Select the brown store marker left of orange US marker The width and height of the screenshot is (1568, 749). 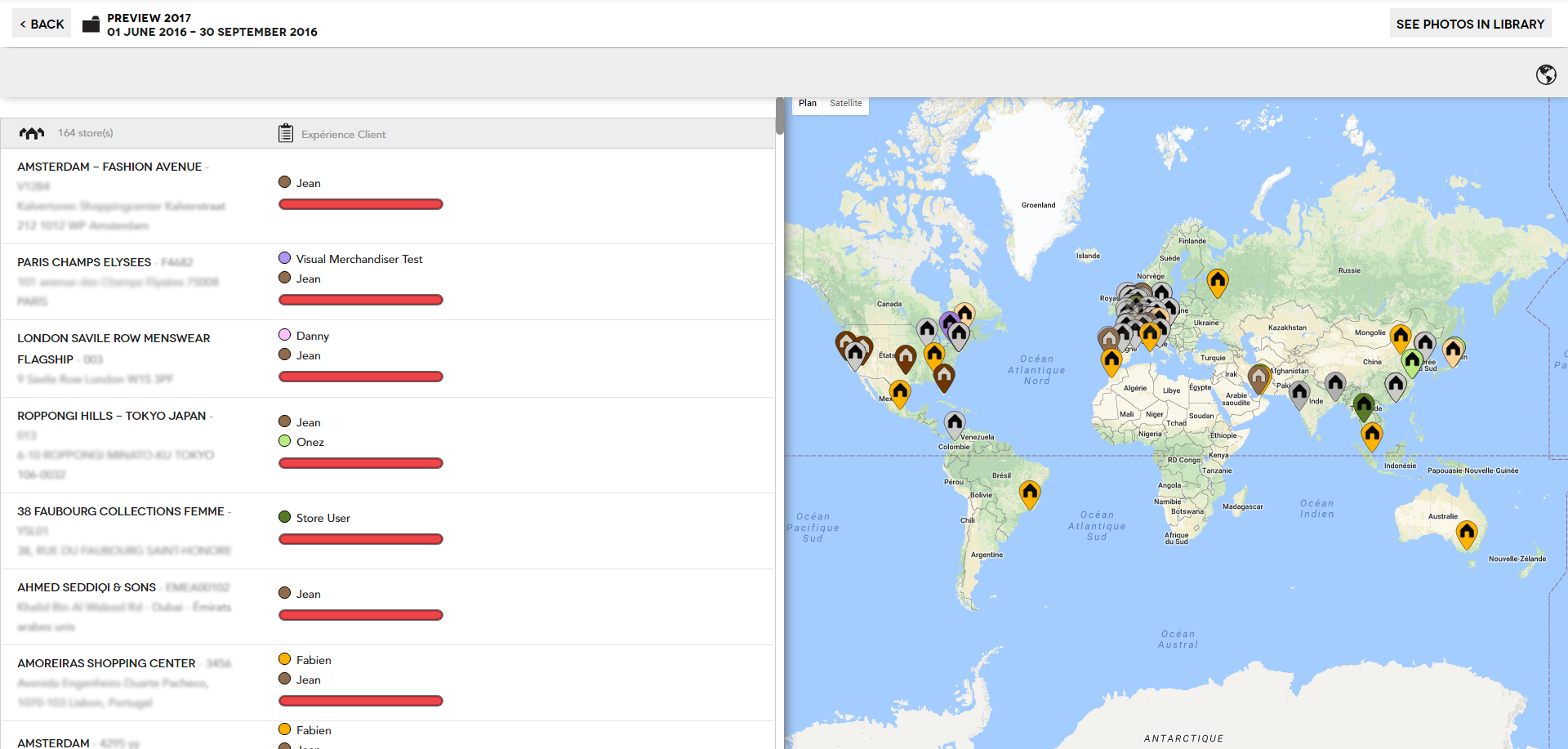[906, 359]
